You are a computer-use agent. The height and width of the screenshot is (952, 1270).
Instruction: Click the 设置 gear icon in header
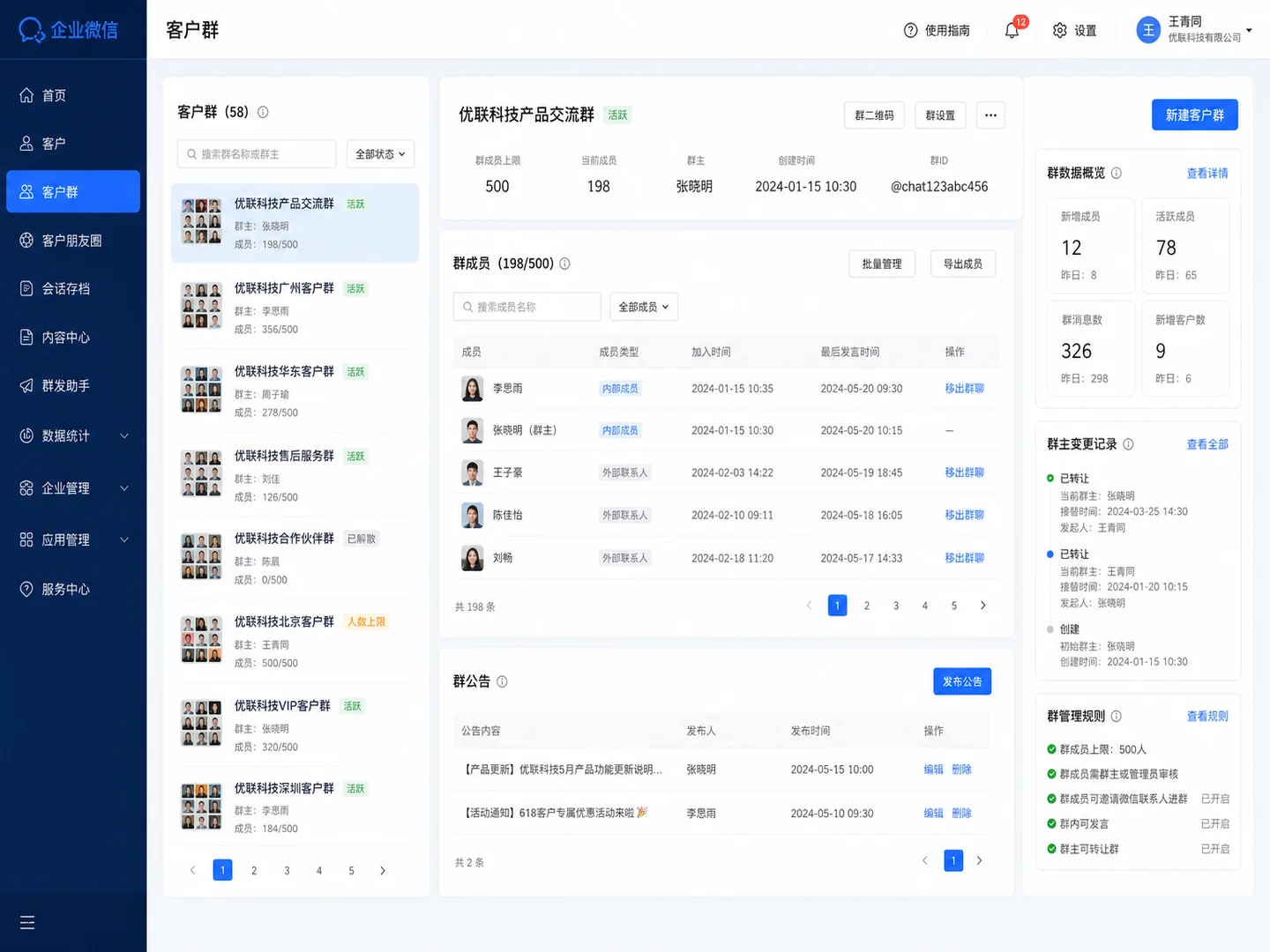(1060, 30)
